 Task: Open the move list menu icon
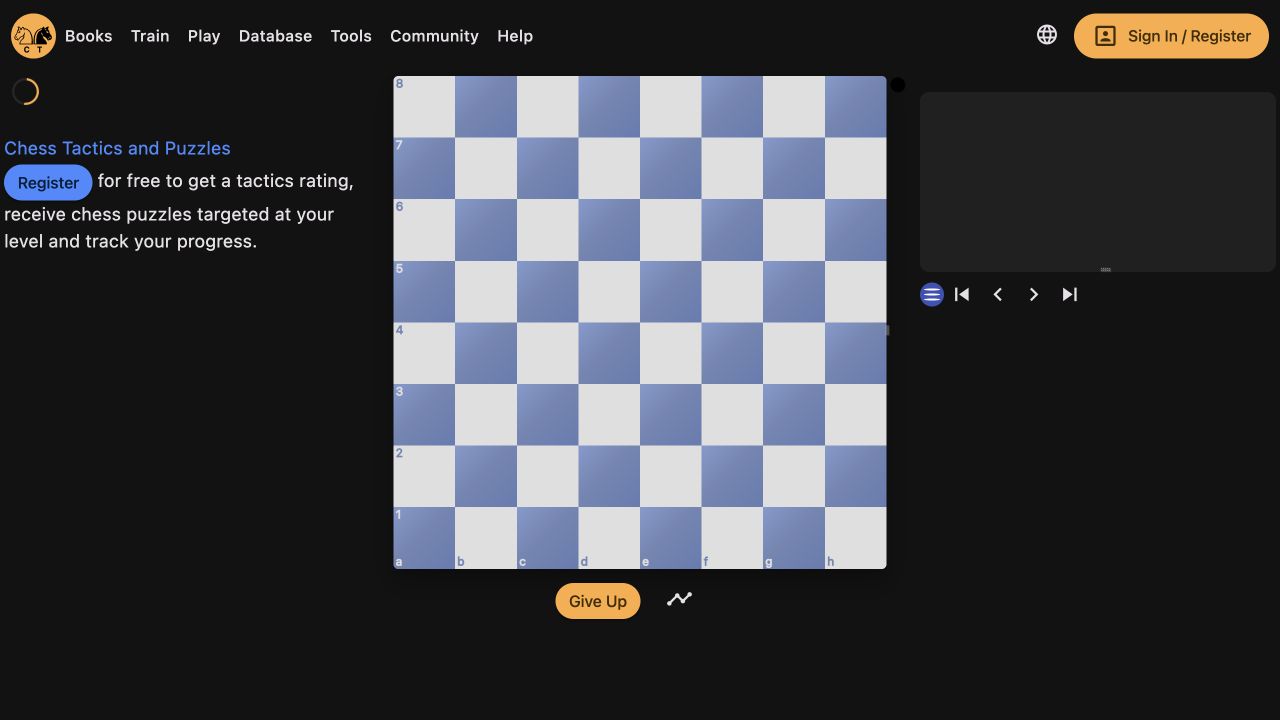point(932,294)
